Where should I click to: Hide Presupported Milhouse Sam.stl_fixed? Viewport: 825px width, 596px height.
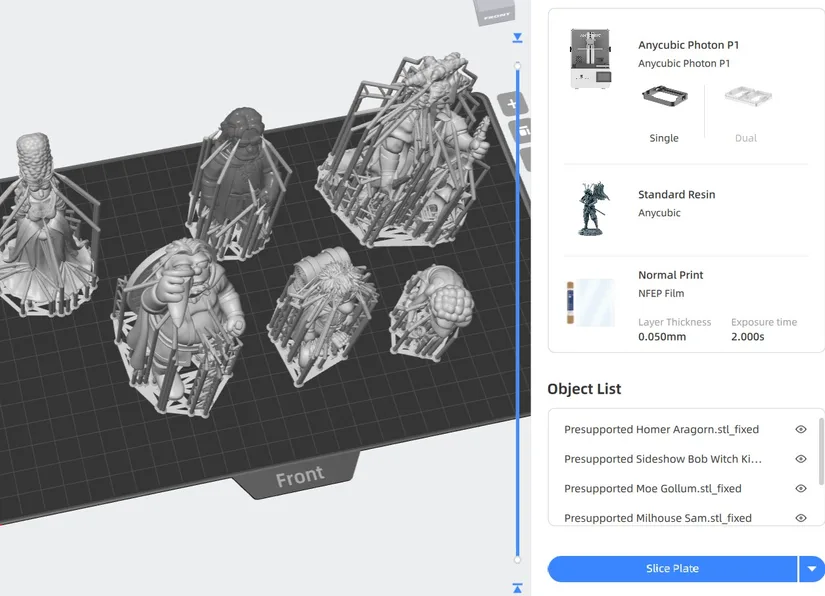coord(799,518)
